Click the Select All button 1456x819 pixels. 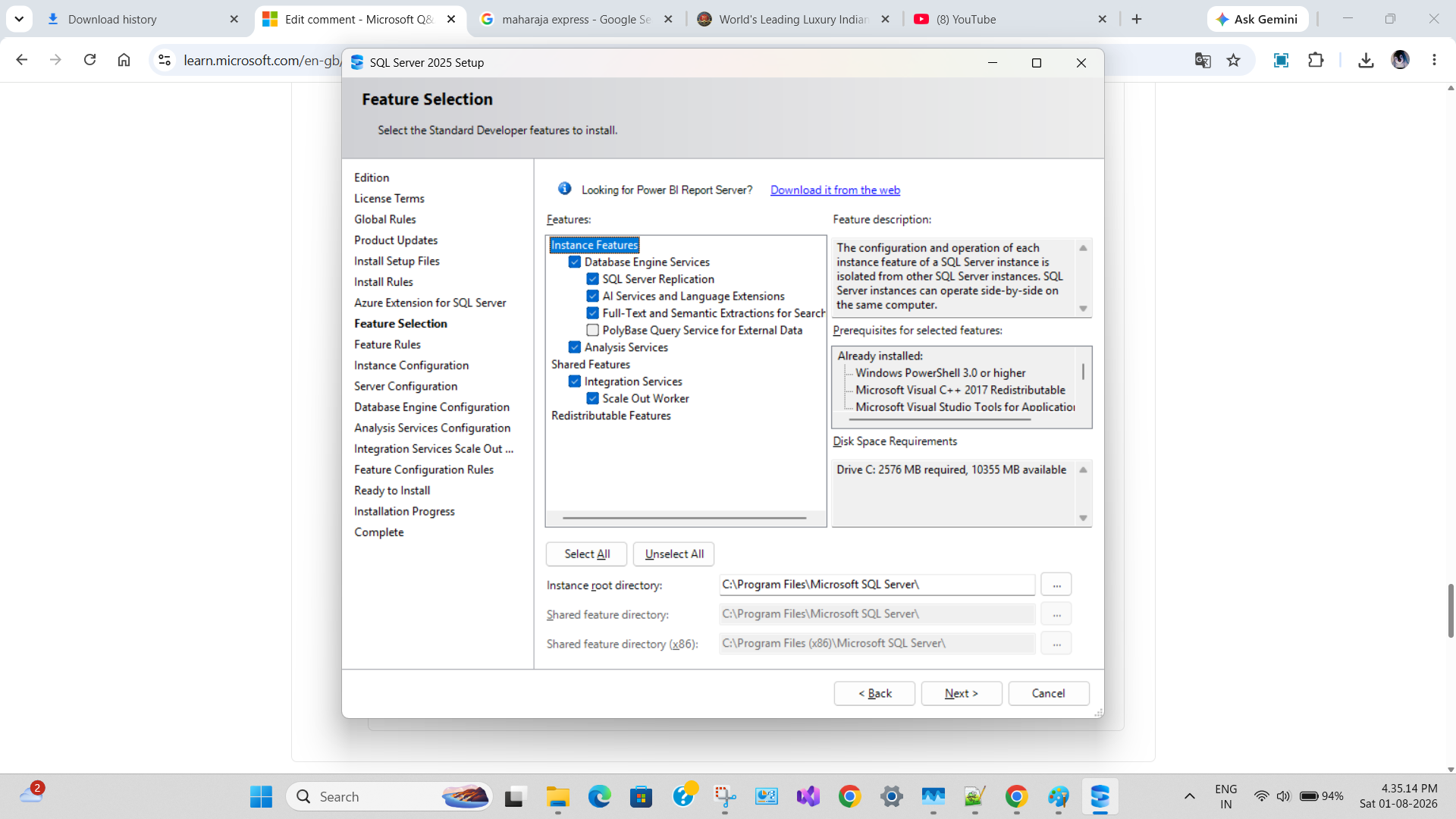[x=587, y=554]
